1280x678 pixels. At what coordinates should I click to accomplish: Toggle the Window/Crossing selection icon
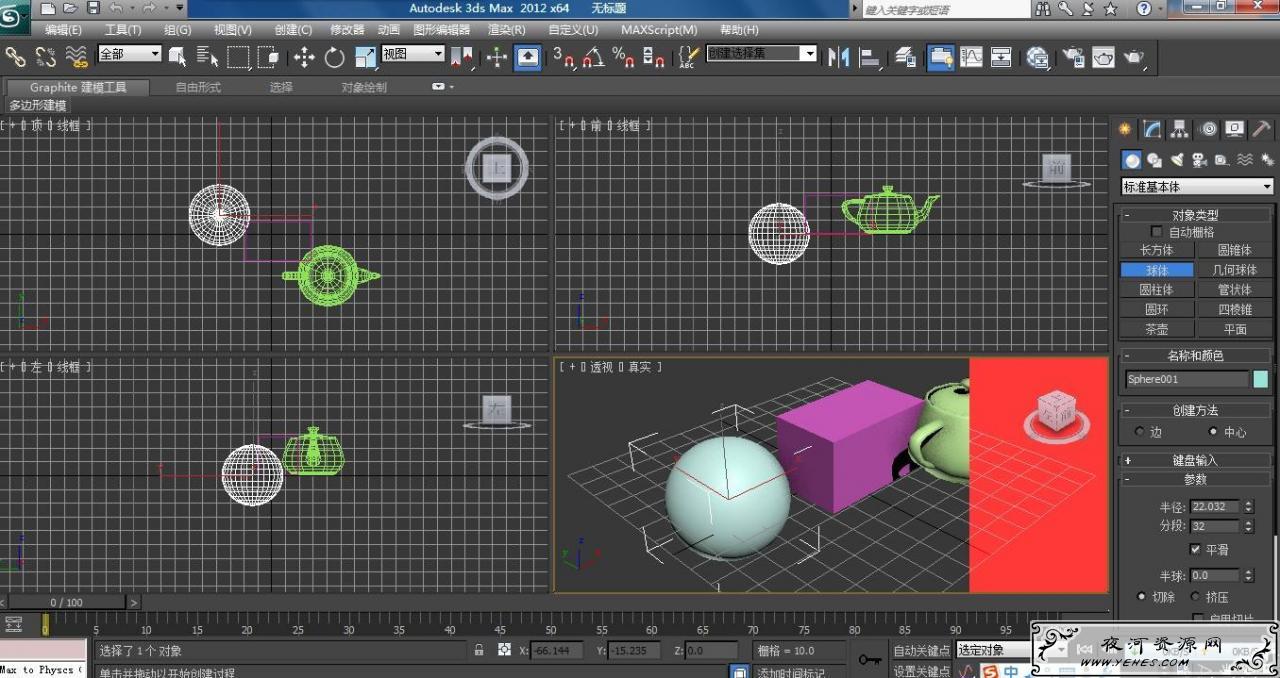click(268, 57)
